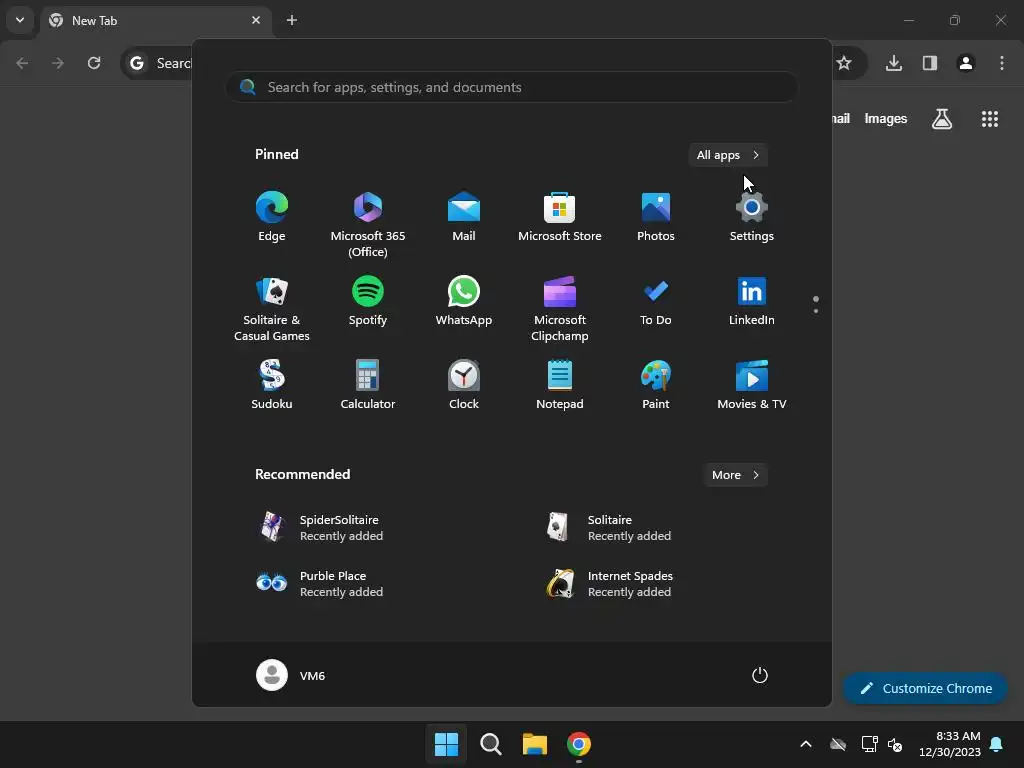Open Chrome tab search dropdown
The image size is (1024, 768).
point(20,20)
